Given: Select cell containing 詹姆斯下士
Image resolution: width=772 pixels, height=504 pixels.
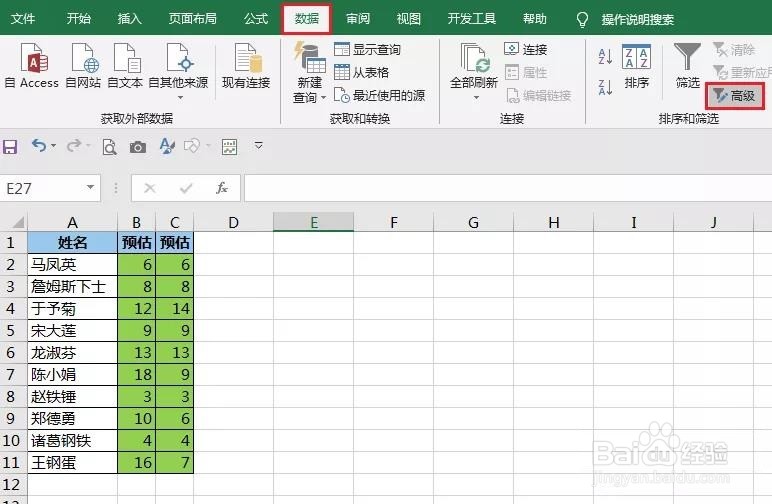Looking at the screenshot, I should click(x=72, y=286).
